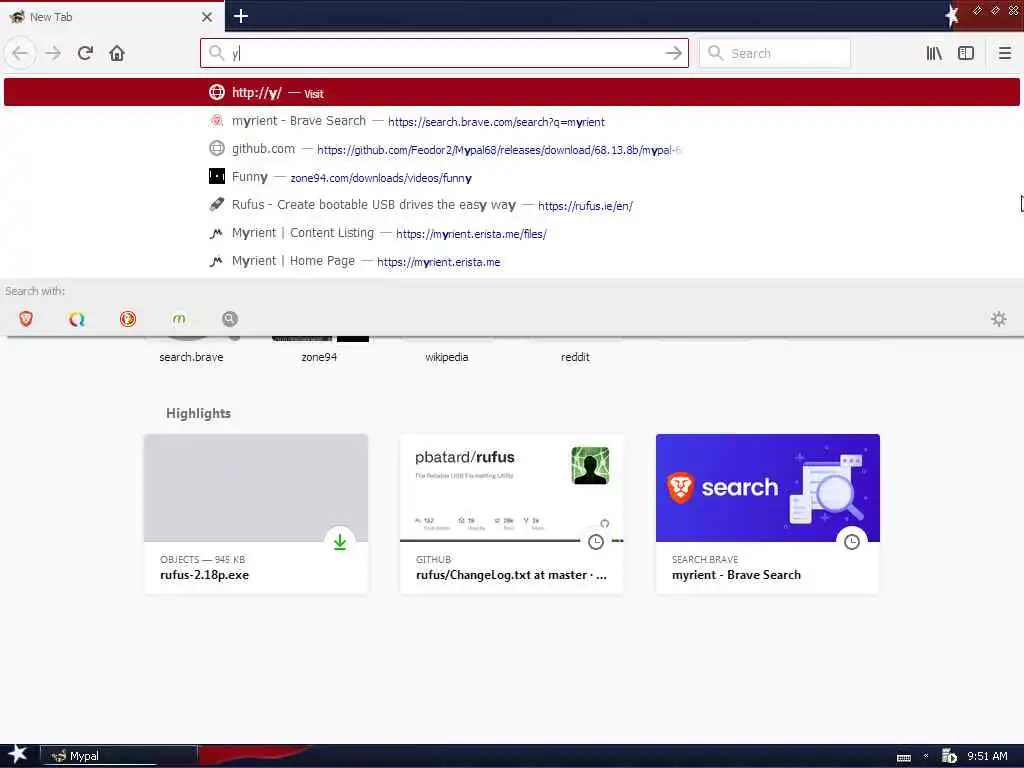Search with the green m engine icon

click(x=179, y=319)
